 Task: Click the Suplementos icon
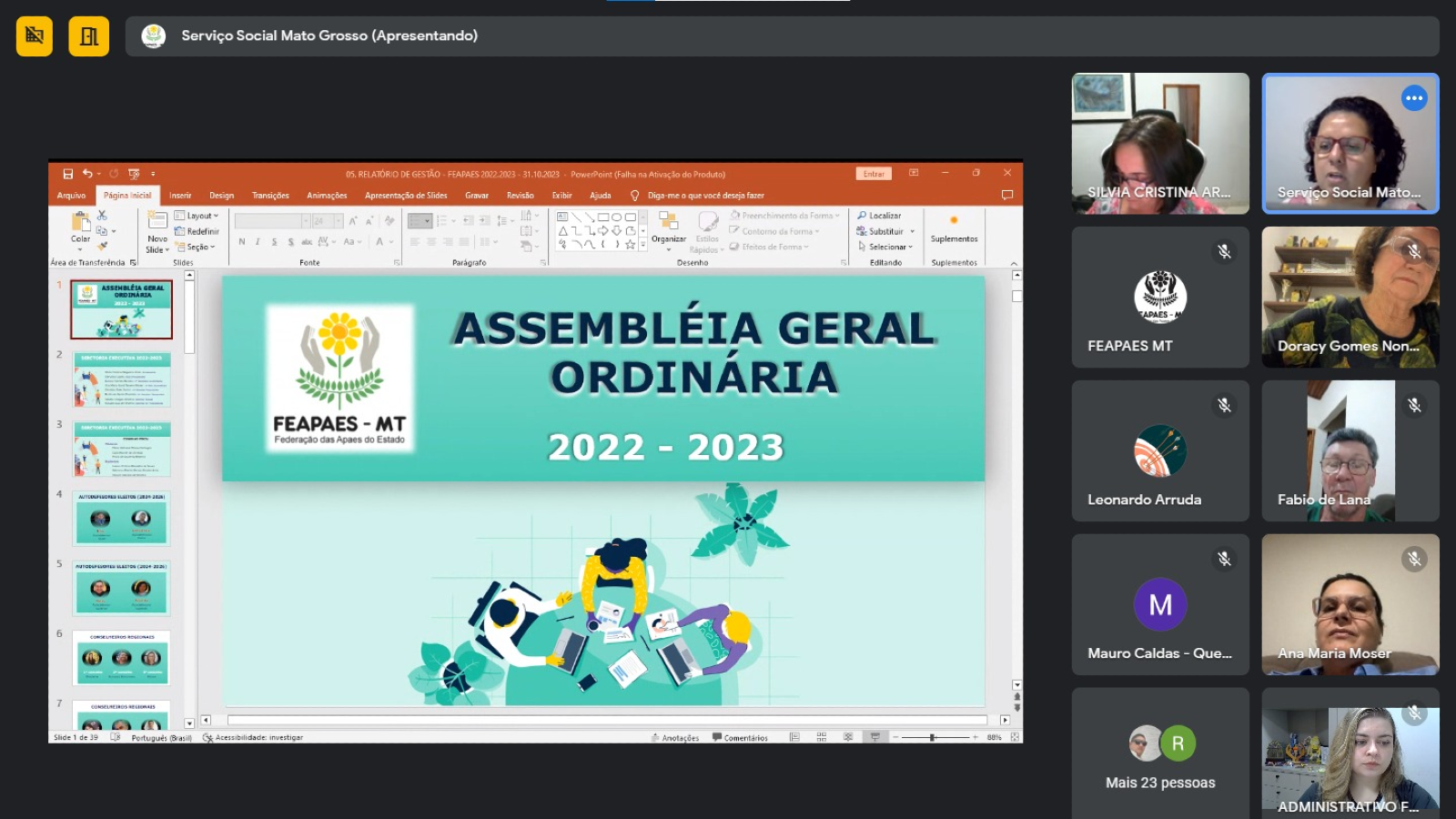954,221
